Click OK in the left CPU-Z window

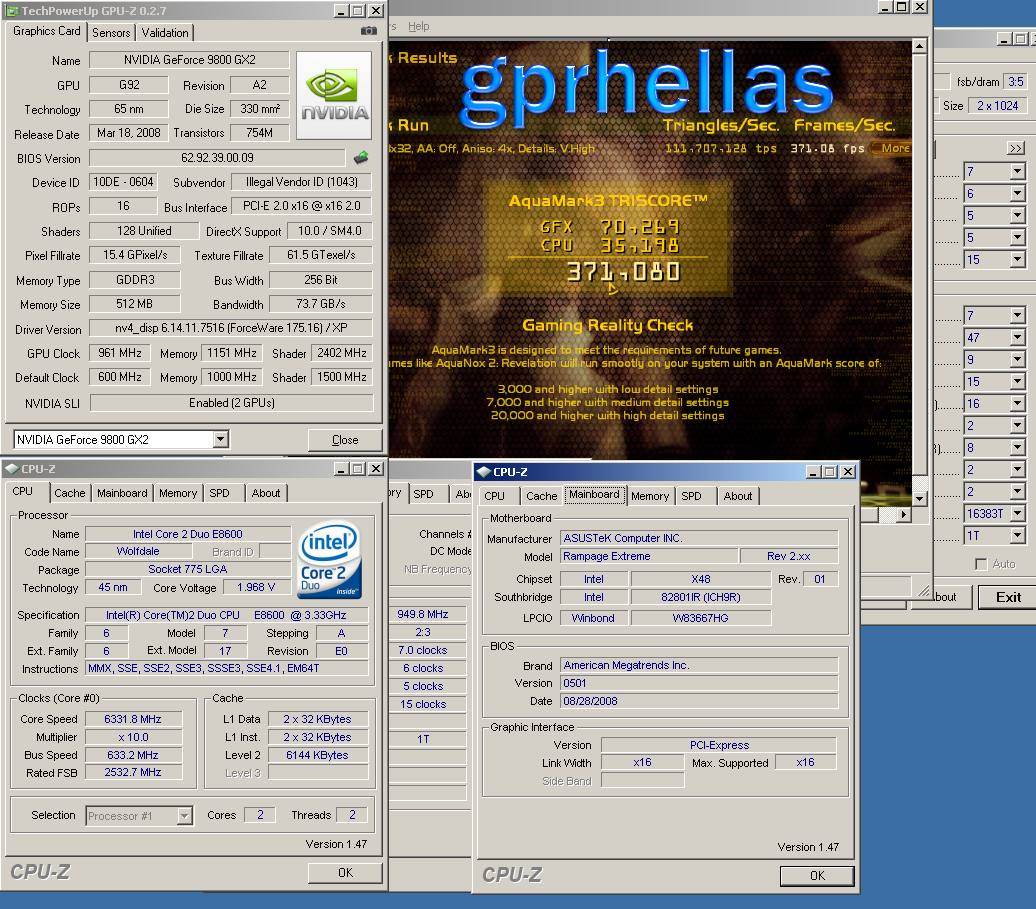tap(345, 873)
